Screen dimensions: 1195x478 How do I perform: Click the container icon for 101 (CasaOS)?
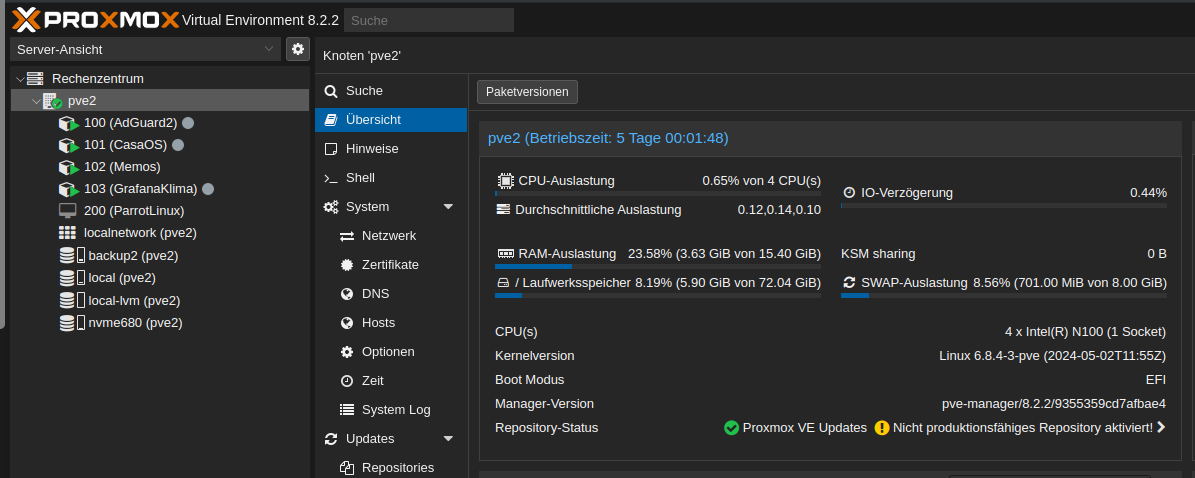[x=69, y=145]
